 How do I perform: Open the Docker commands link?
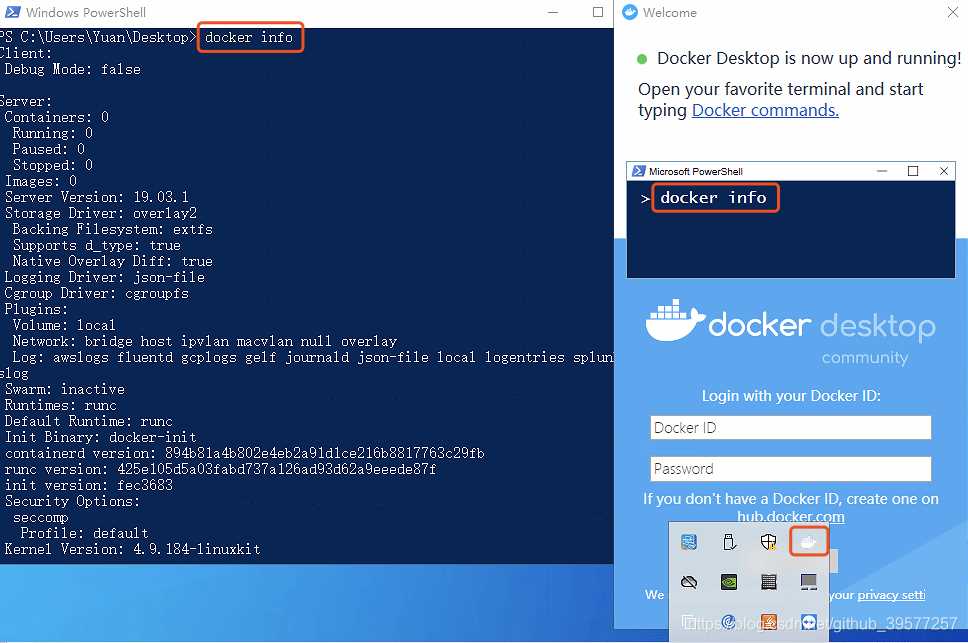(x=765, y=110)
